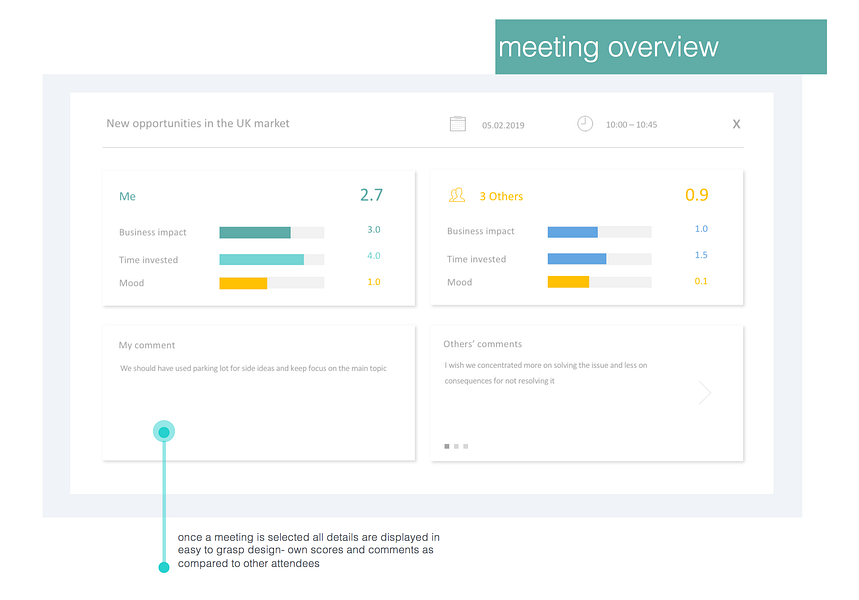Click the 3.0 Business impact value

point(374,230)
